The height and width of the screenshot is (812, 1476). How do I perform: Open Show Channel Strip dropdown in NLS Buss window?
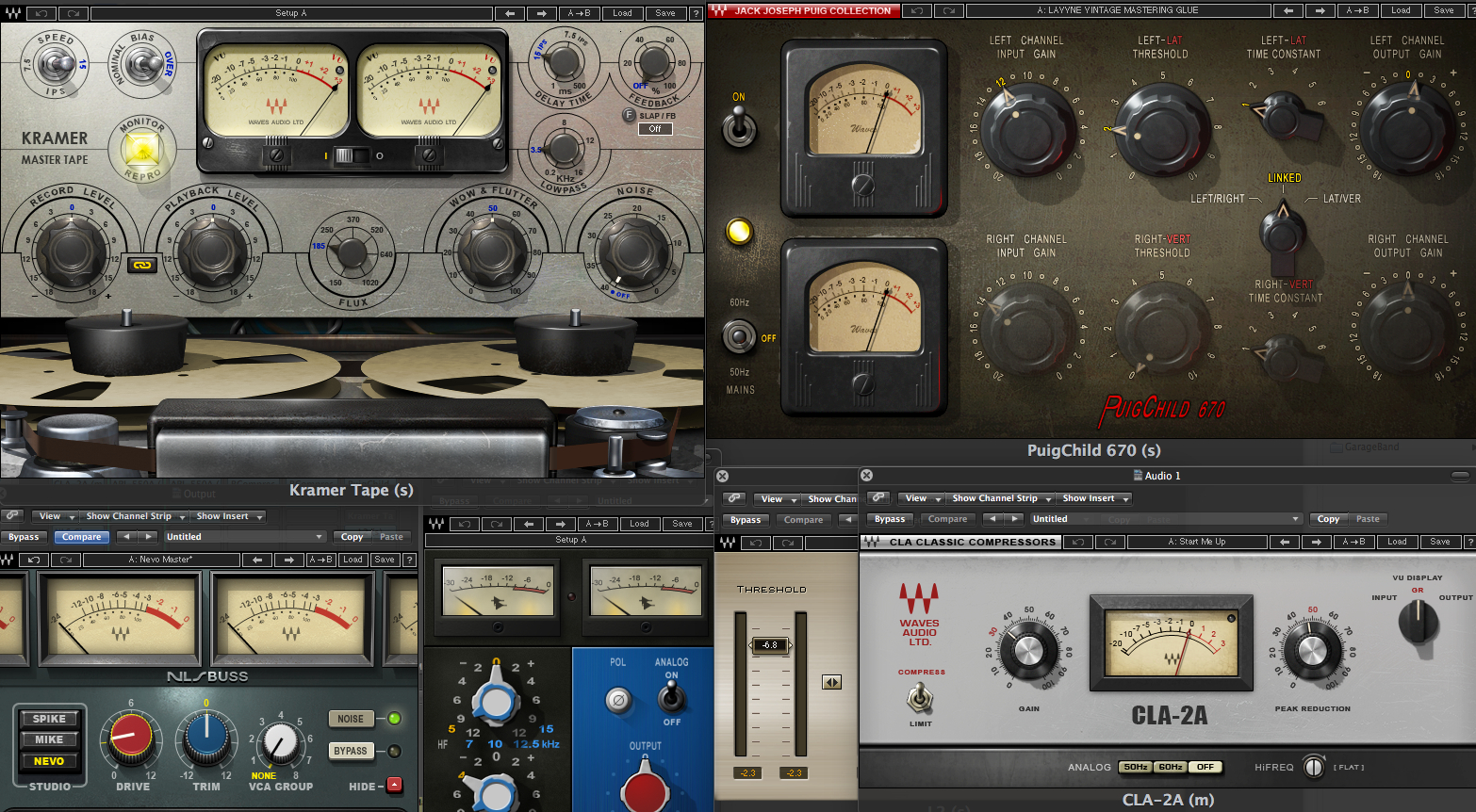point(135,516)
